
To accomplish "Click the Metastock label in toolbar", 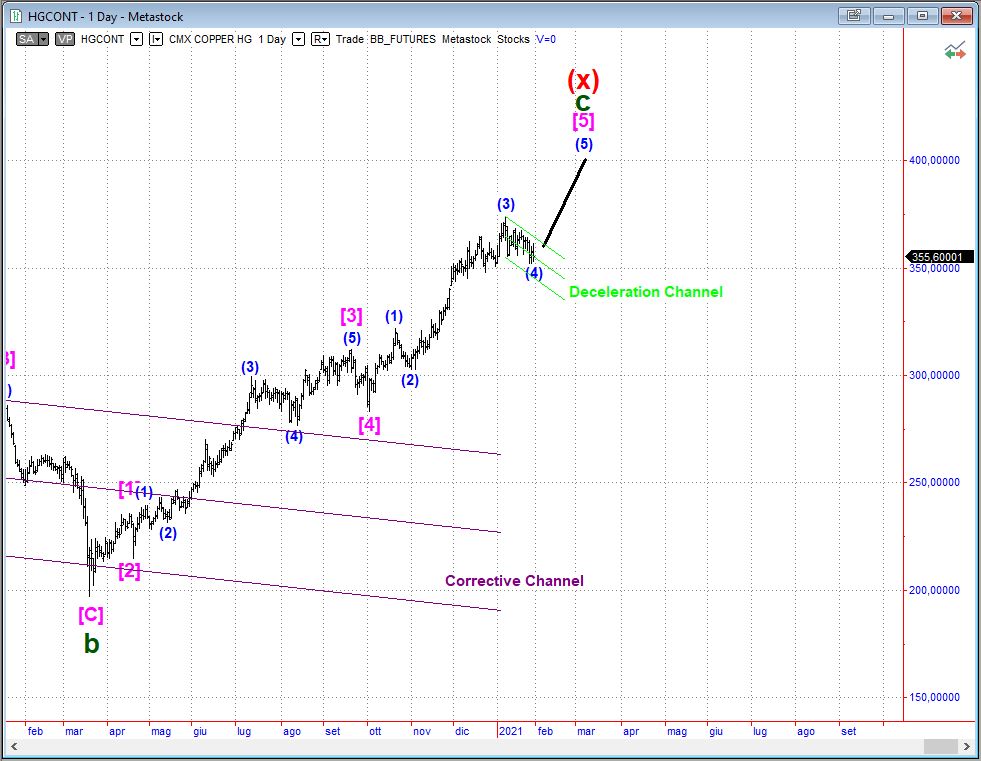I will click(x=467, y=39).
